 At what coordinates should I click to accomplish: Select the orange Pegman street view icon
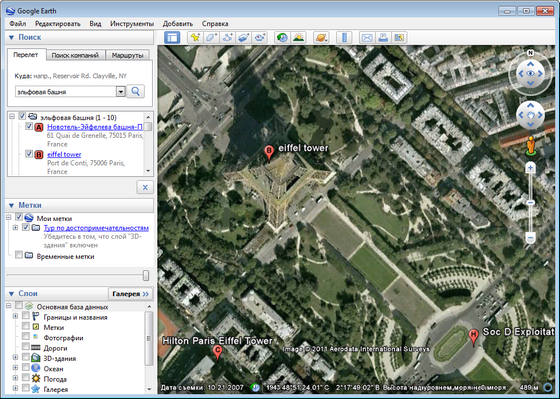531,145
